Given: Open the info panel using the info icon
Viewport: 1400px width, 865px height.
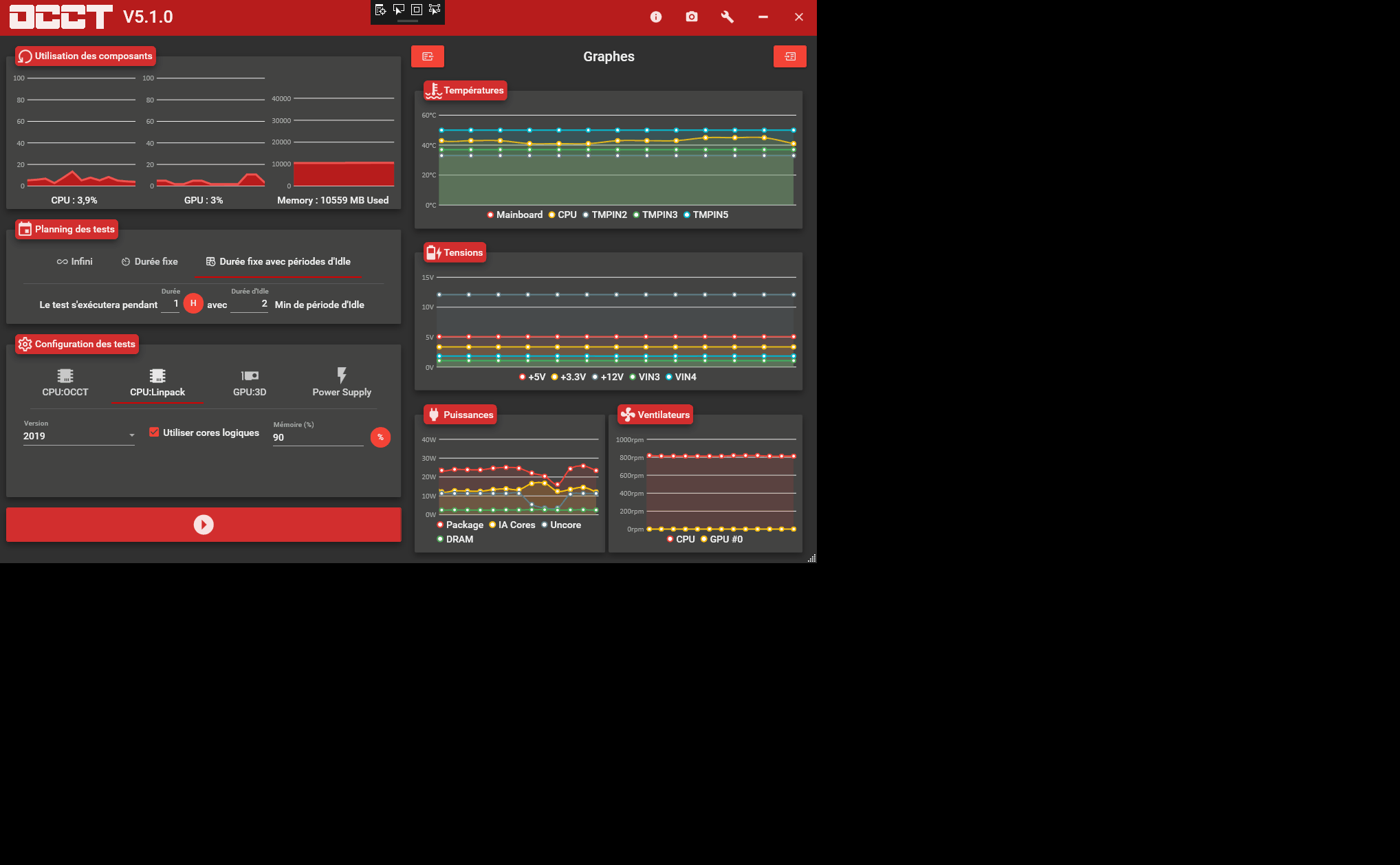Looking at the screenshot, I should pos(655,17).
